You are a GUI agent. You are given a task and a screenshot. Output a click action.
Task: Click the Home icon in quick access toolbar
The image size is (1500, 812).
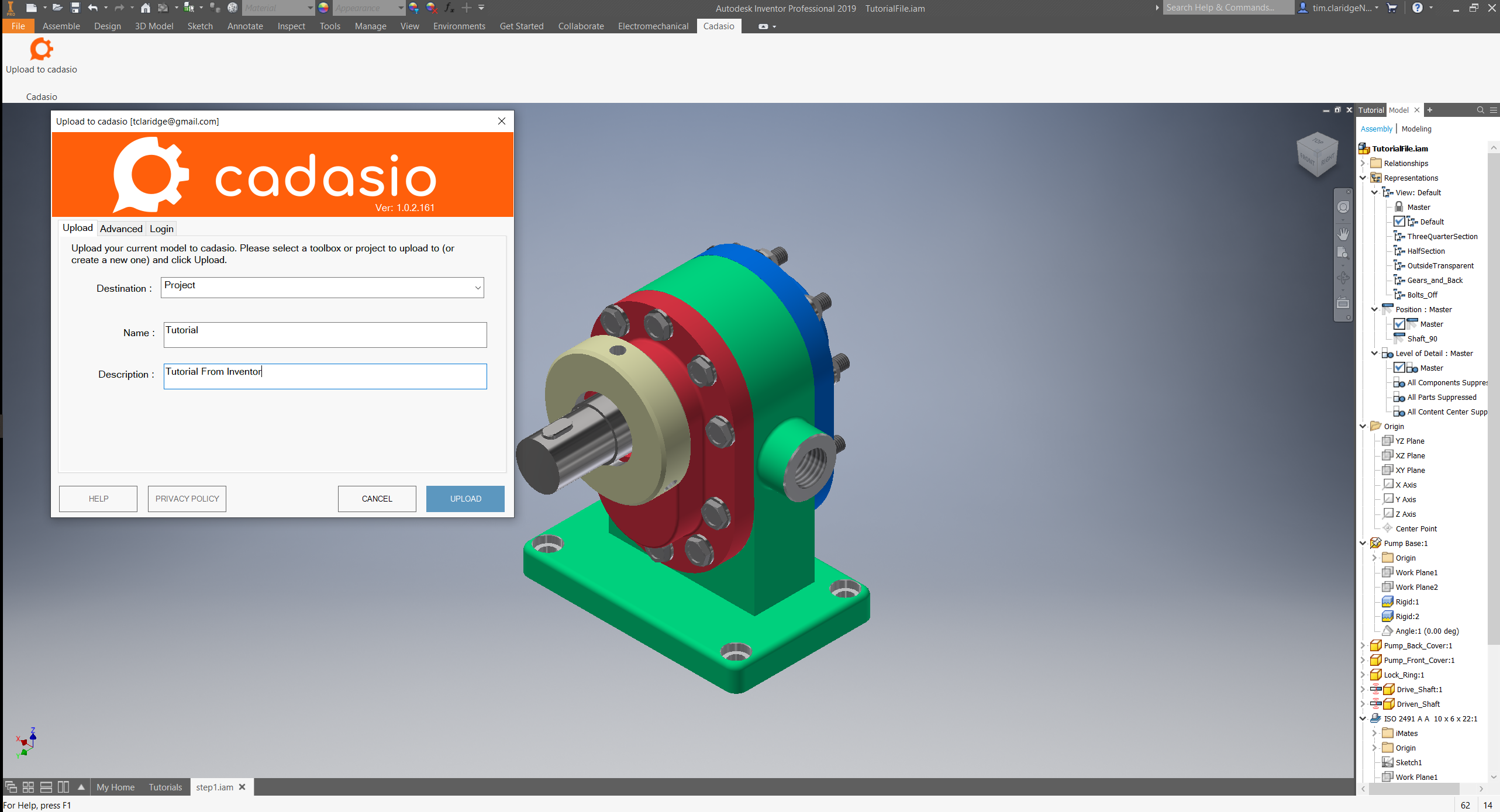[x=146, y=8]
